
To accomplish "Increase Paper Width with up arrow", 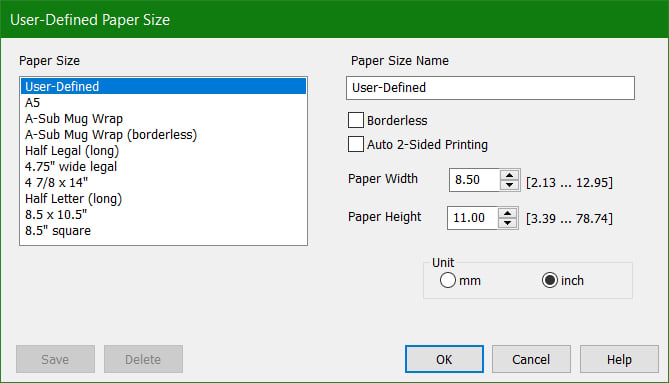I will point(509,175).
